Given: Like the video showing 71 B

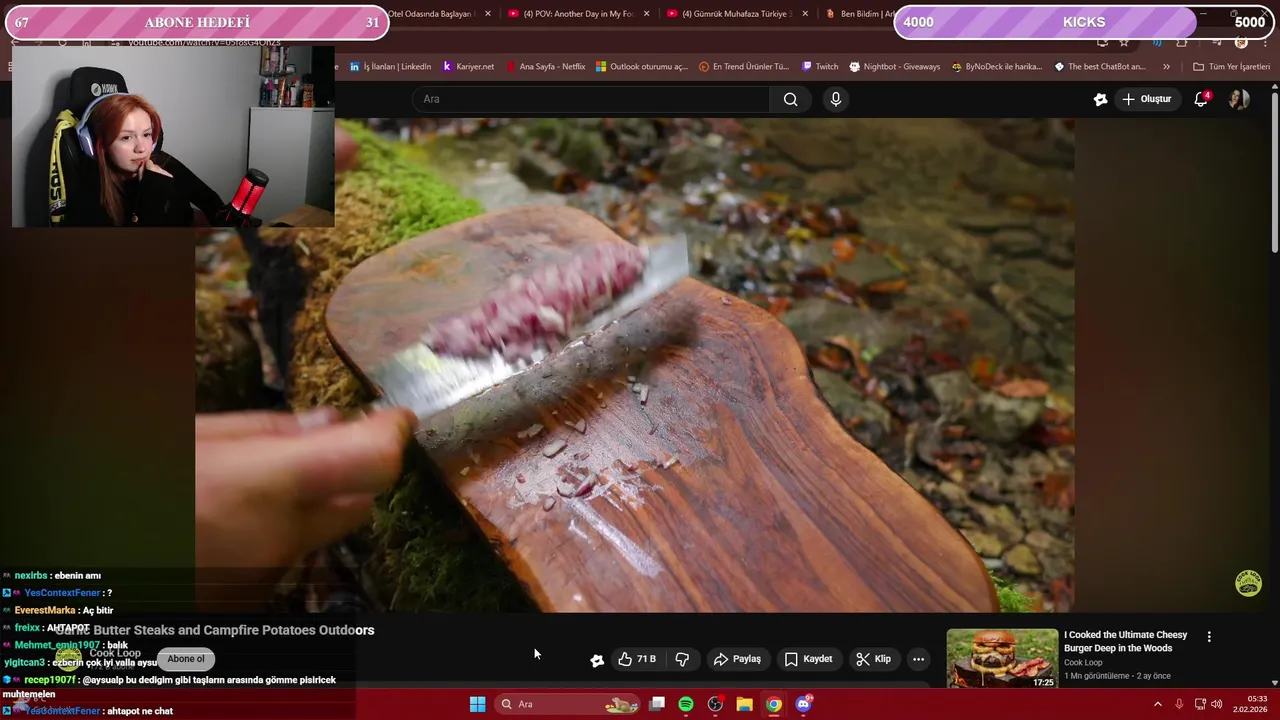Looking at the screenshot, I should [637, 659].
